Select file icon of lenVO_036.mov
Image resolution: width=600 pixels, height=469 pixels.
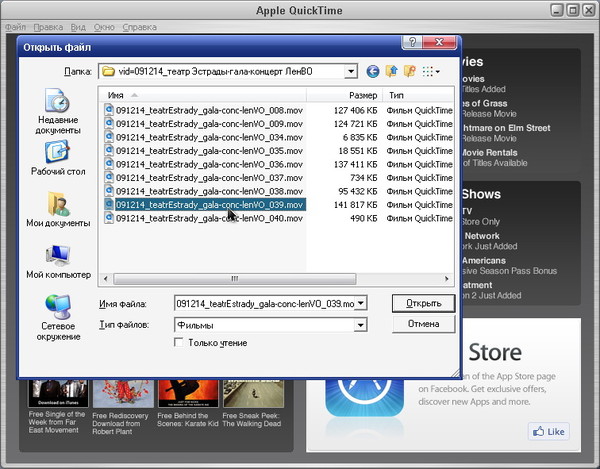pos(109,164)
